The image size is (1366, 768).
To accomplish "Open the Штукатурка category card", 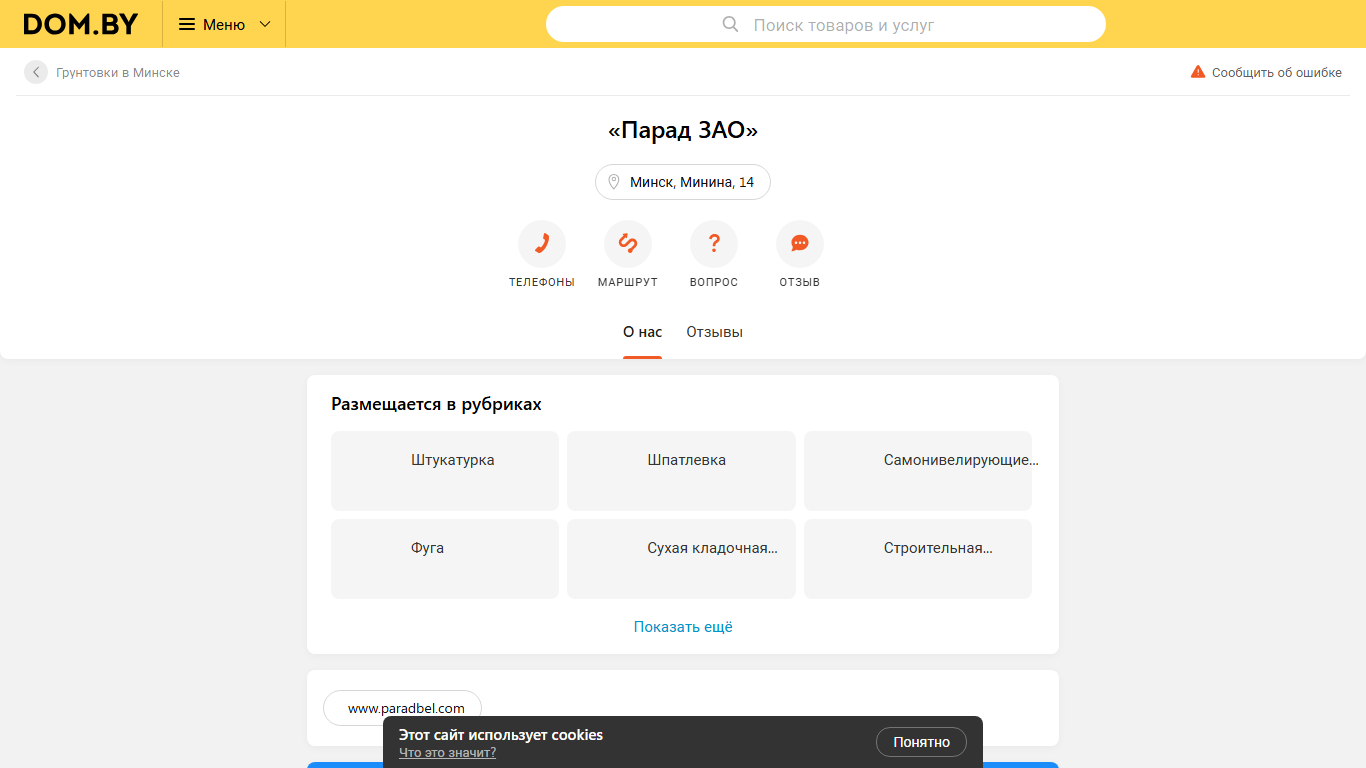I will (445, 471).
